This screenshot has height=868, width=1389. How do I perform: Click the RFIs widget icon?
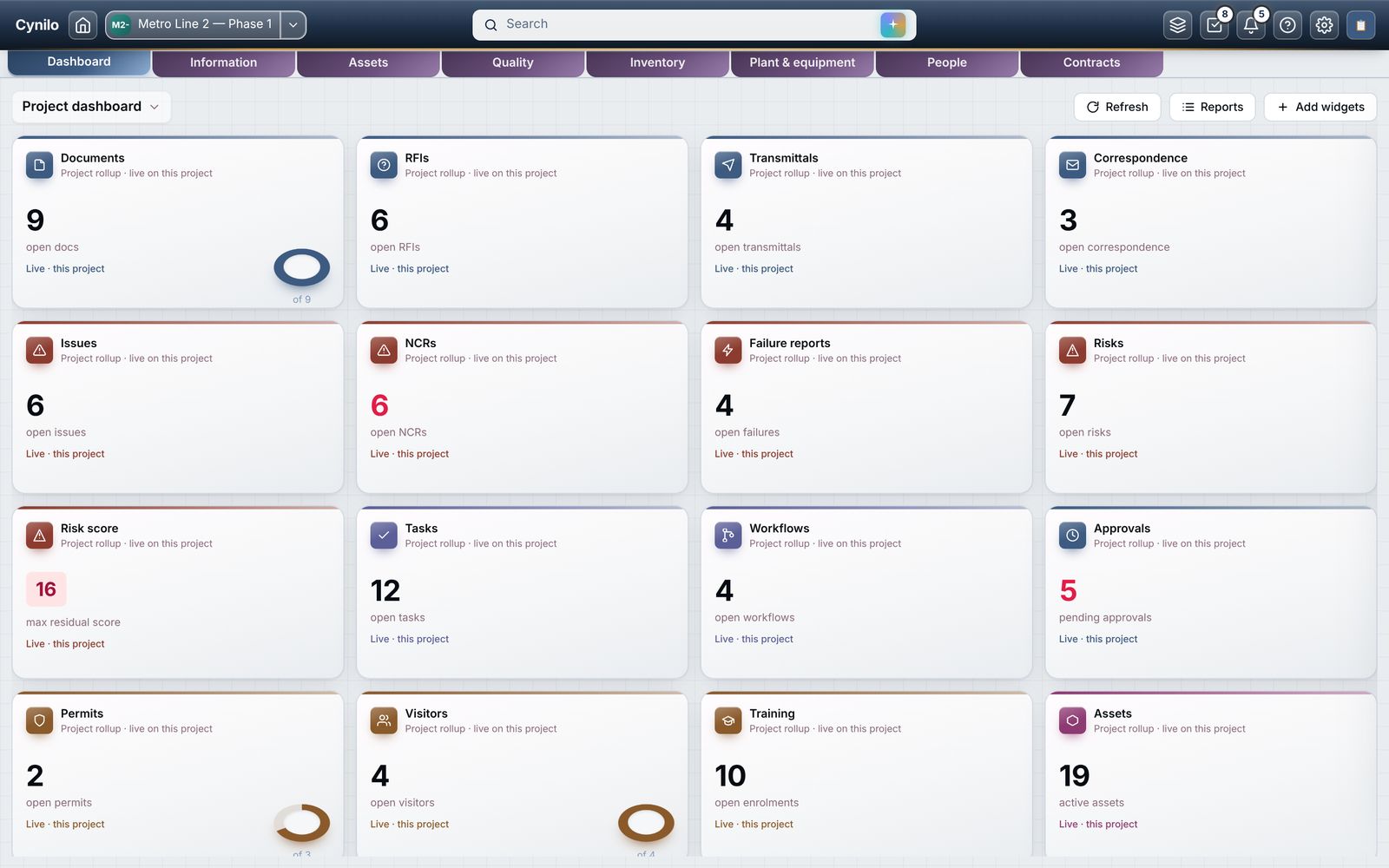tap(384, 165)
